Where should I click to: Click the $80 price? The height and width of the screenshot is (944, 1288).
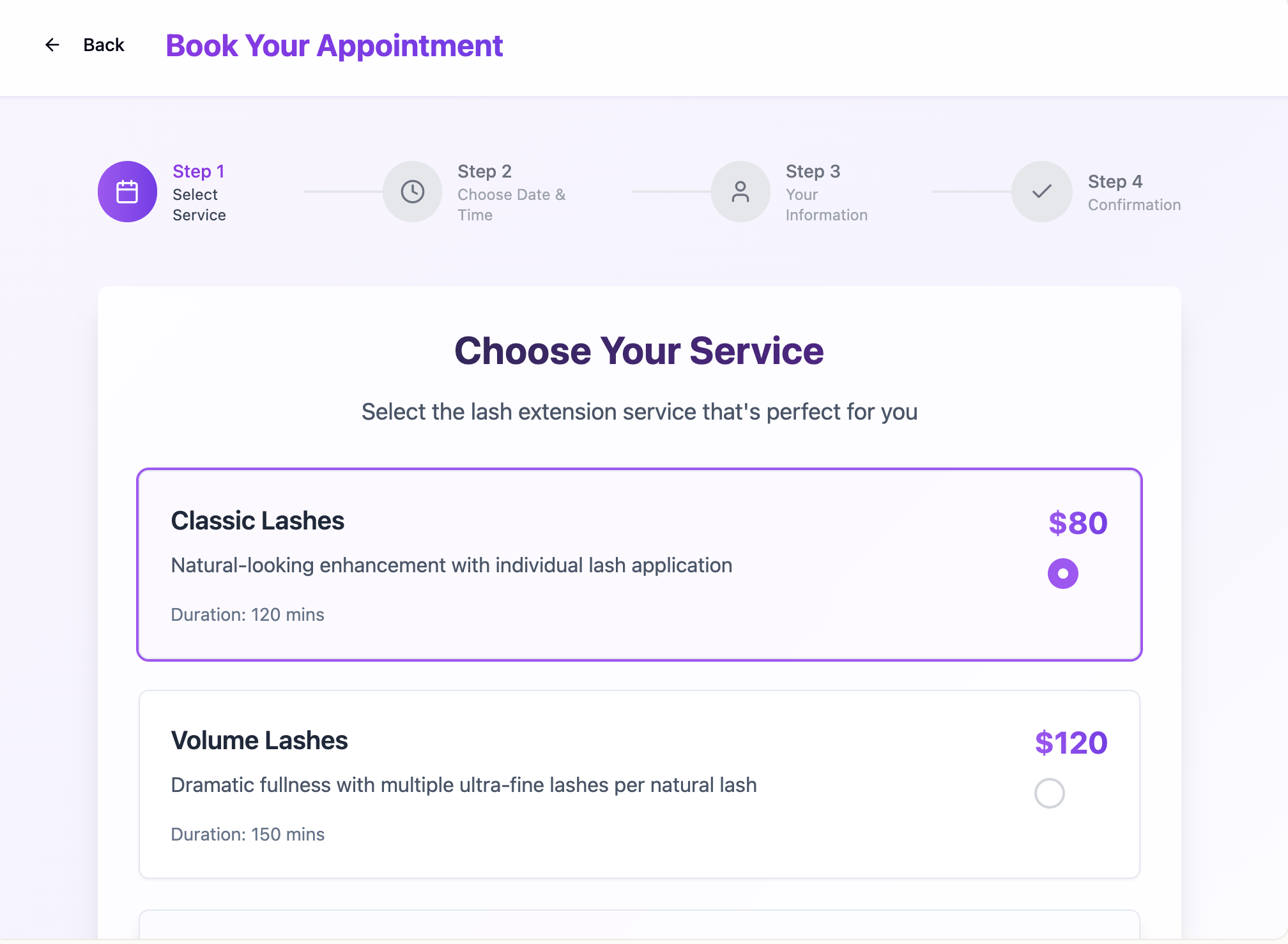coord(1078,523)
